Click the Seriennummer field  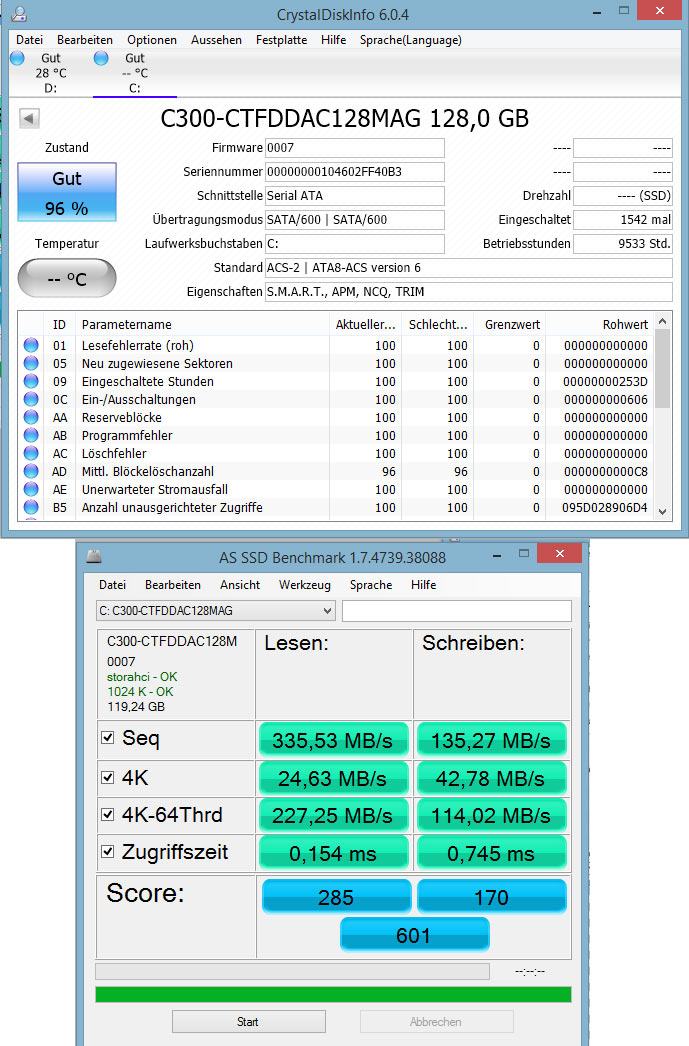355,171
